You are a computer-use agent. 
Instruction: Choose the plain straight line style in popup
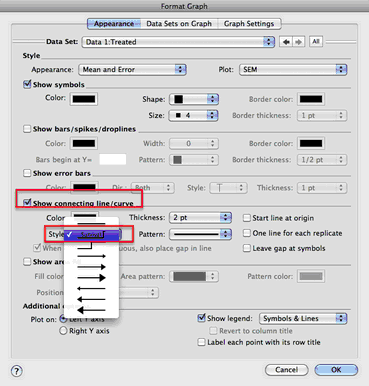91,224
